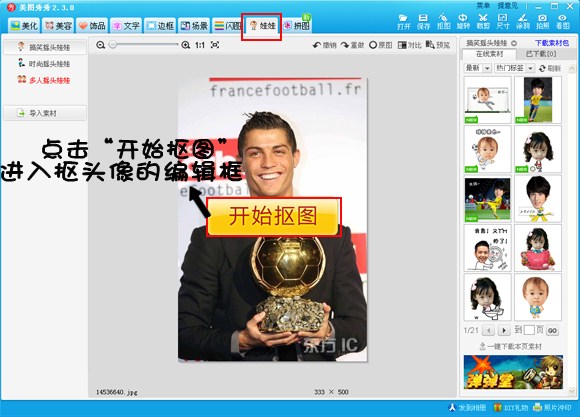Image resolution: width=580 pixels, height=417 pixels.
Task: Click the 导入素材 import button
Action: (x=45, y=113)
